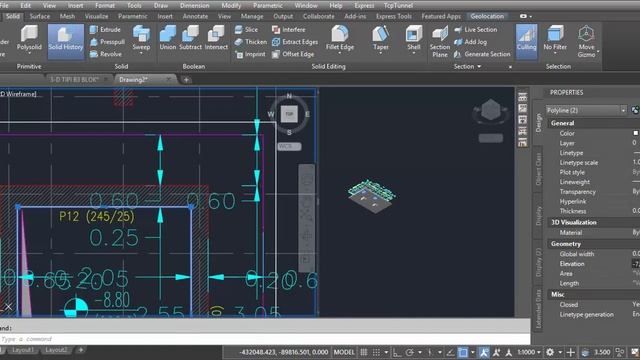Turn on Live Section
This screenshot has width=640, height=360.
(x=476, y=29)
